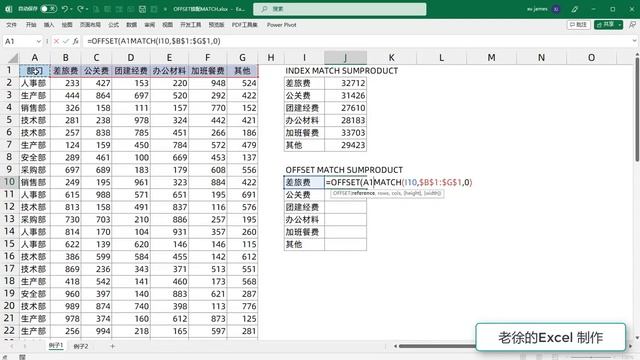
Task: Click the status bar accessibility icon
Action: [x=22, y=357]
